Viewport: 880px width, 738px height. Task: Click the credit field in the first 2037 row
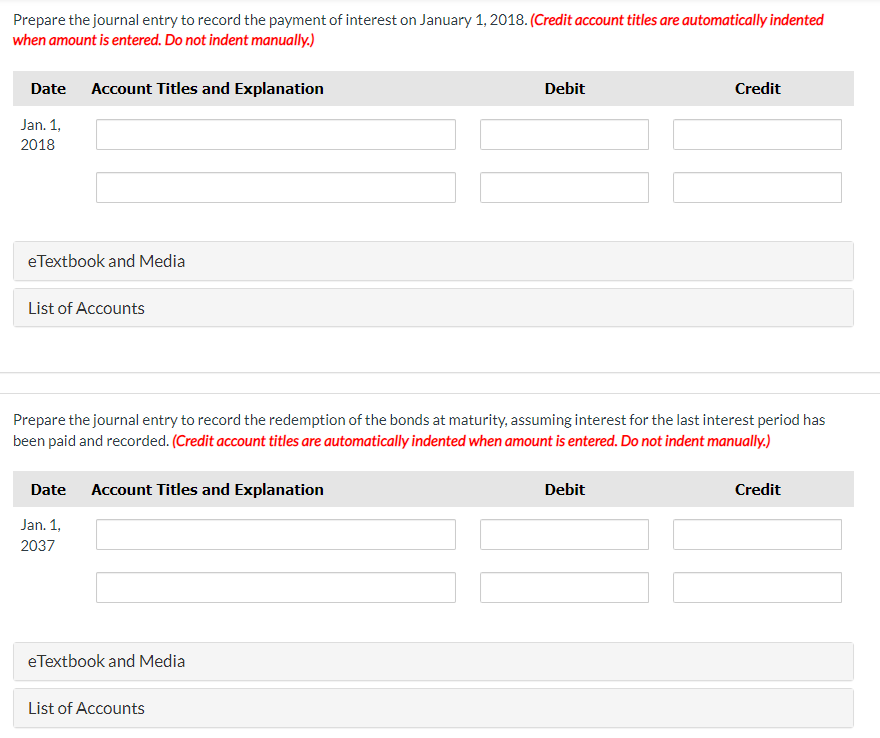point(757,534)
